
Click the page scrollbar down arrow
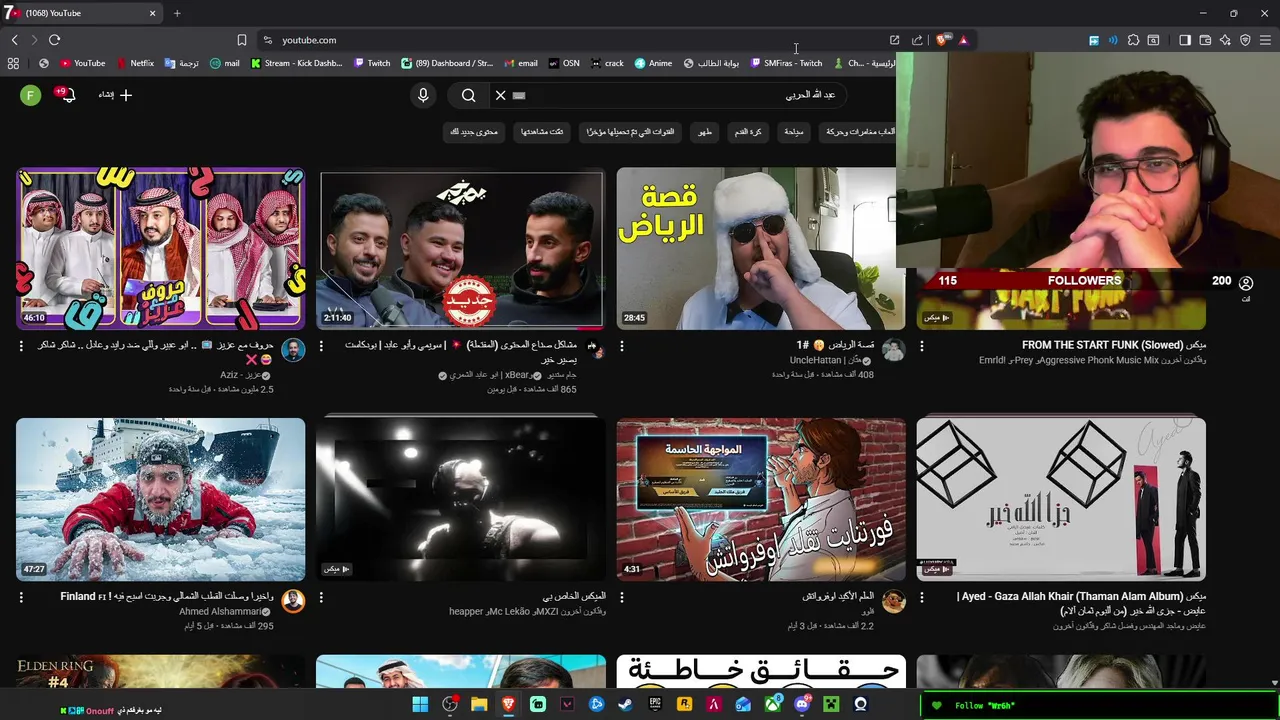pyautogui.click(x=1274, y=683)
